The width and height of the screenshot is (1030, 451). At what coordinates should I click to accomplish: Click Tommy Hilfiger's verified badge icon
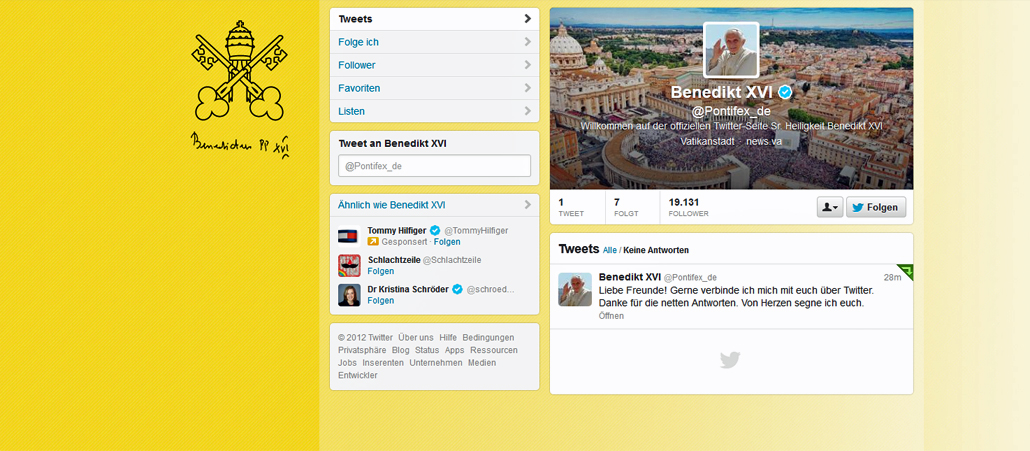[435, 230]
